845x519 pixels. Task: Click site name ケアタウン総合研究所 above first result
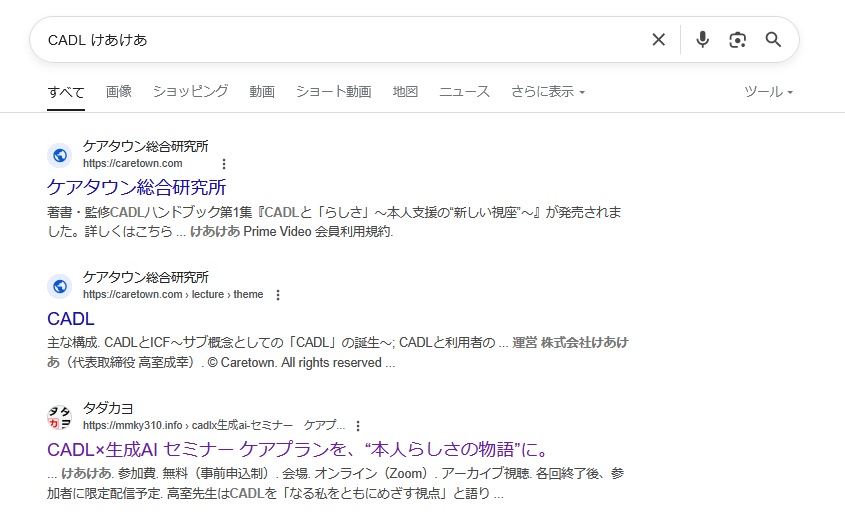(x=146, y=147)
